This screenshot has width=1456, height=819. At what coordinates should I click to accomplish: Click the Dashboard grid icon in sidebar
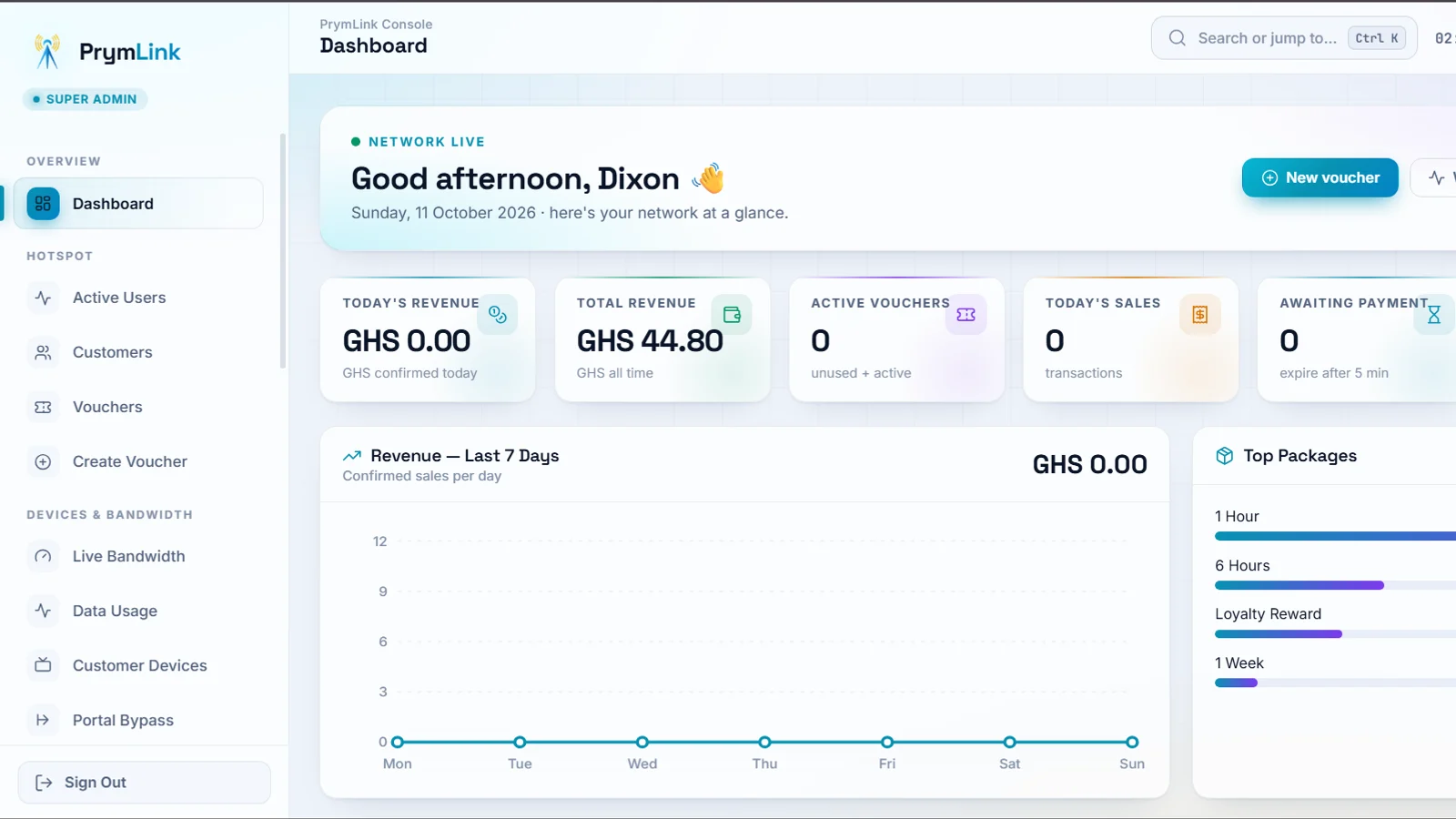[x=43, y=204]
